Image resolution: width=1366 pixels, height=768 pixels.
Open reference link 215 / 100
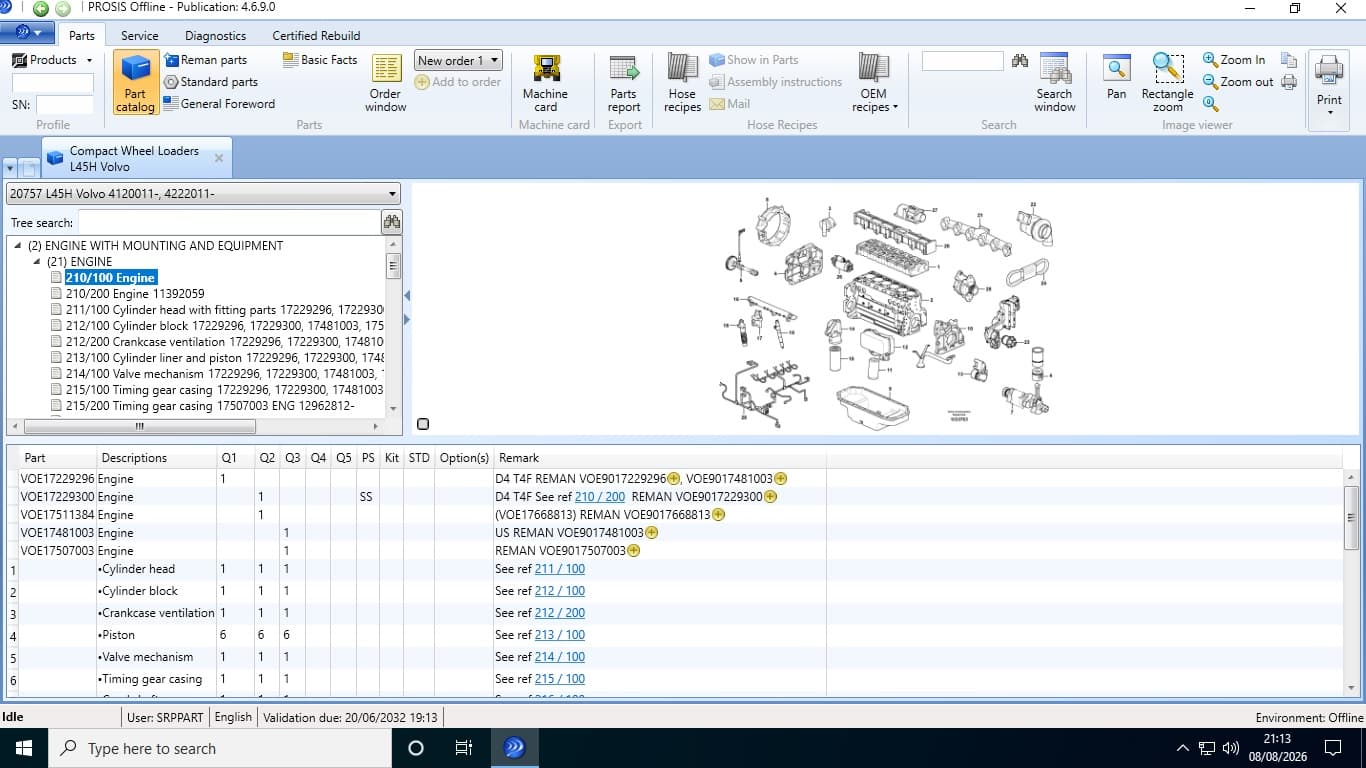(x=560, y=679)
